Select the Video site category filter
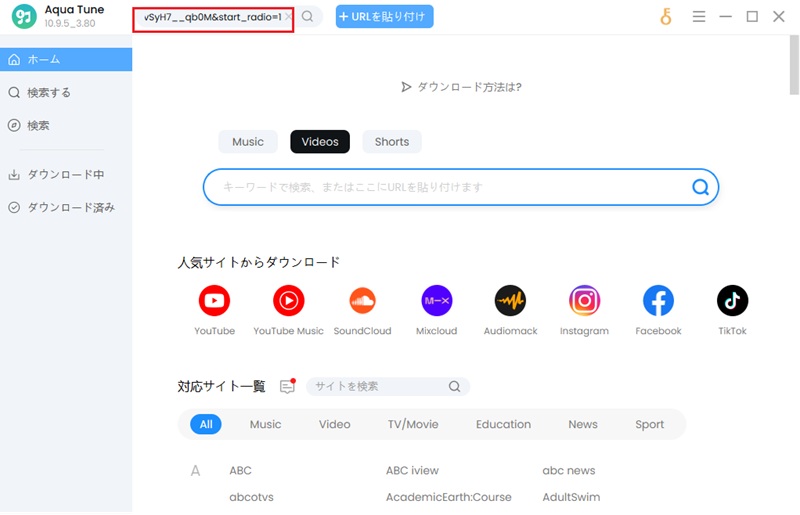This screenshot has width=800, height=515. (335, 424)
